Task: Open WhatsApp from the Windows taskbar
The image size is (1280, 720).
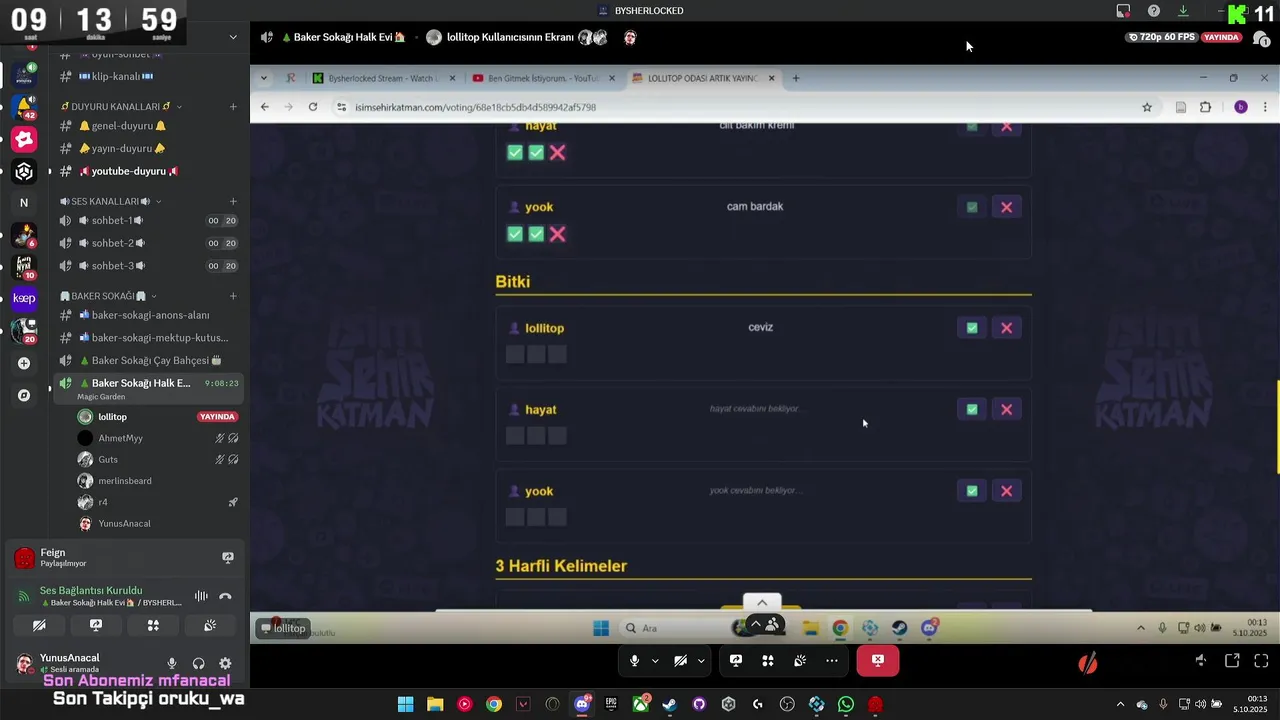Action: (846, 705)
